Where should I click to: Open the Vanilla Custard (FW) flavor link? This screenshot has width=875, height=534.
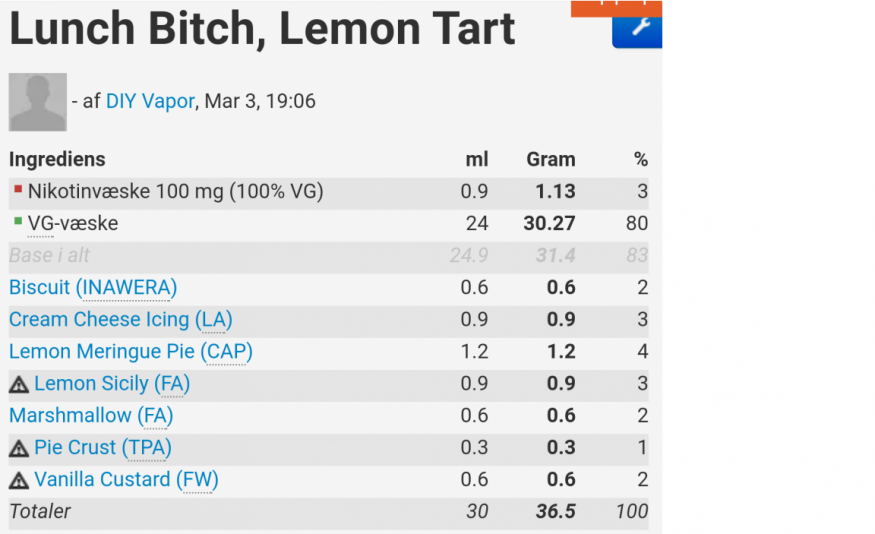[126, 479]
